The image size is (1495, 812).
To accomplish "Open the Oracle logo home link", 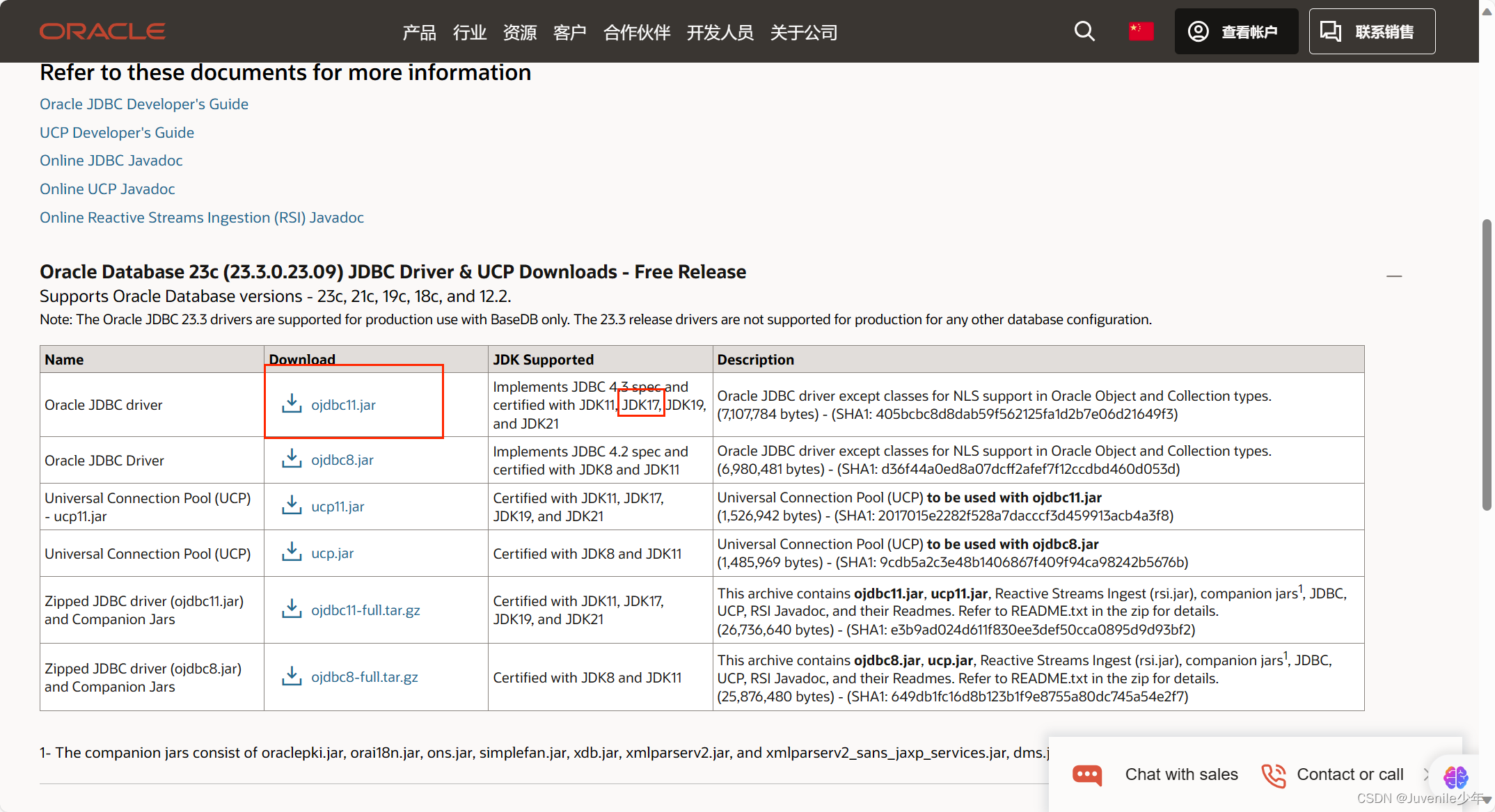I will [x=102, y=31].
